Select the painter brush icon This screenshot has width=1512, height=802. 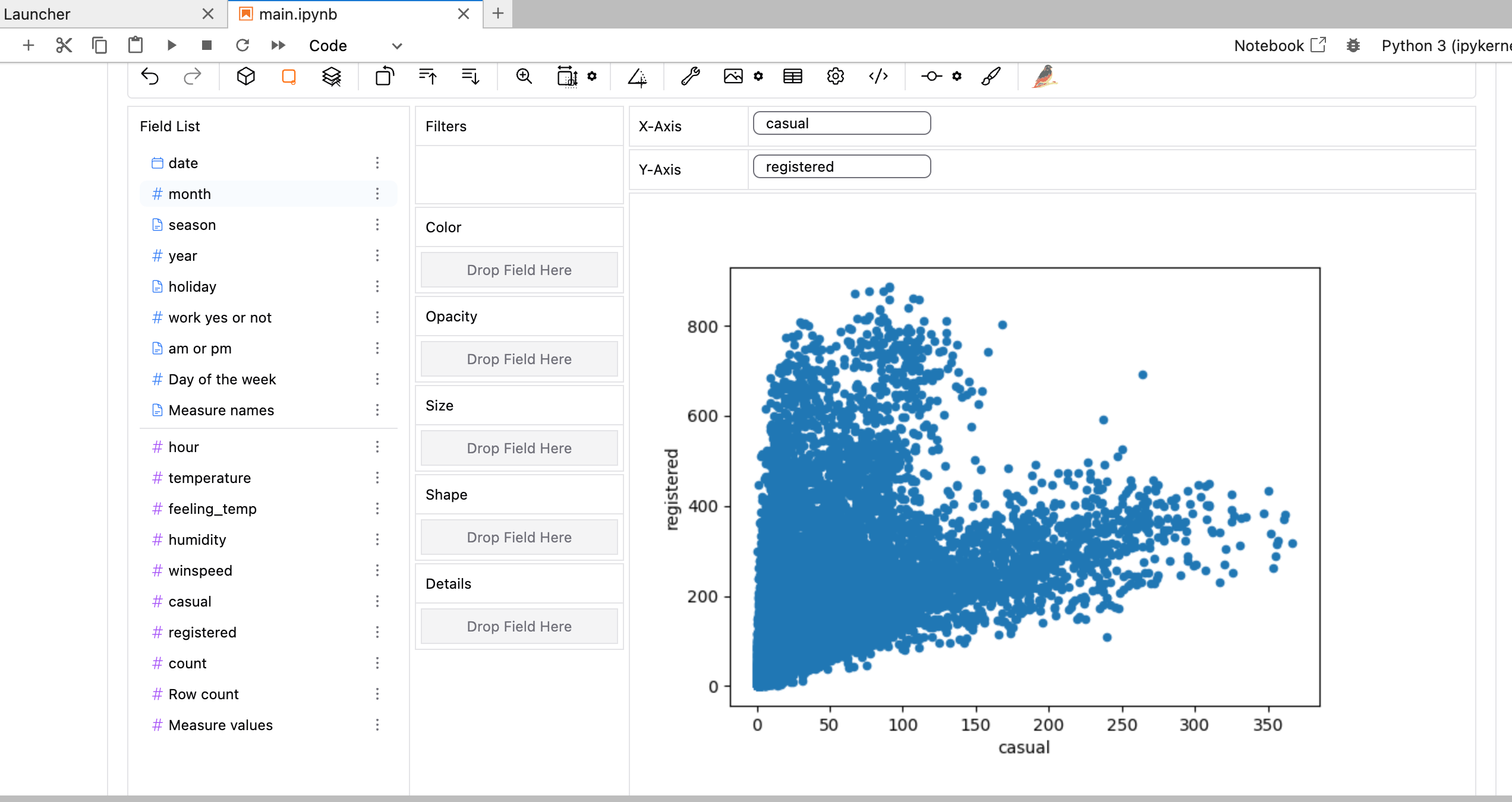click(x=991, y=77)
